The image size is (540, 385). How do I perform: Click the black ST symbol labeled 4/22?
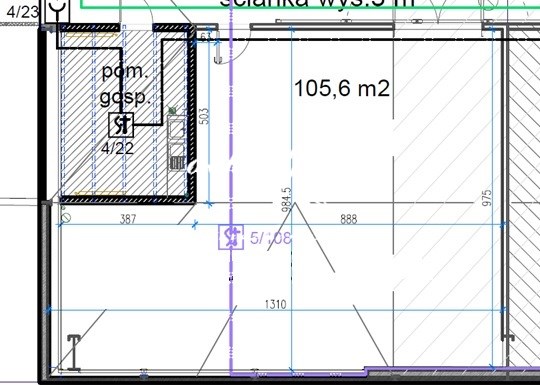click(121, 125)
